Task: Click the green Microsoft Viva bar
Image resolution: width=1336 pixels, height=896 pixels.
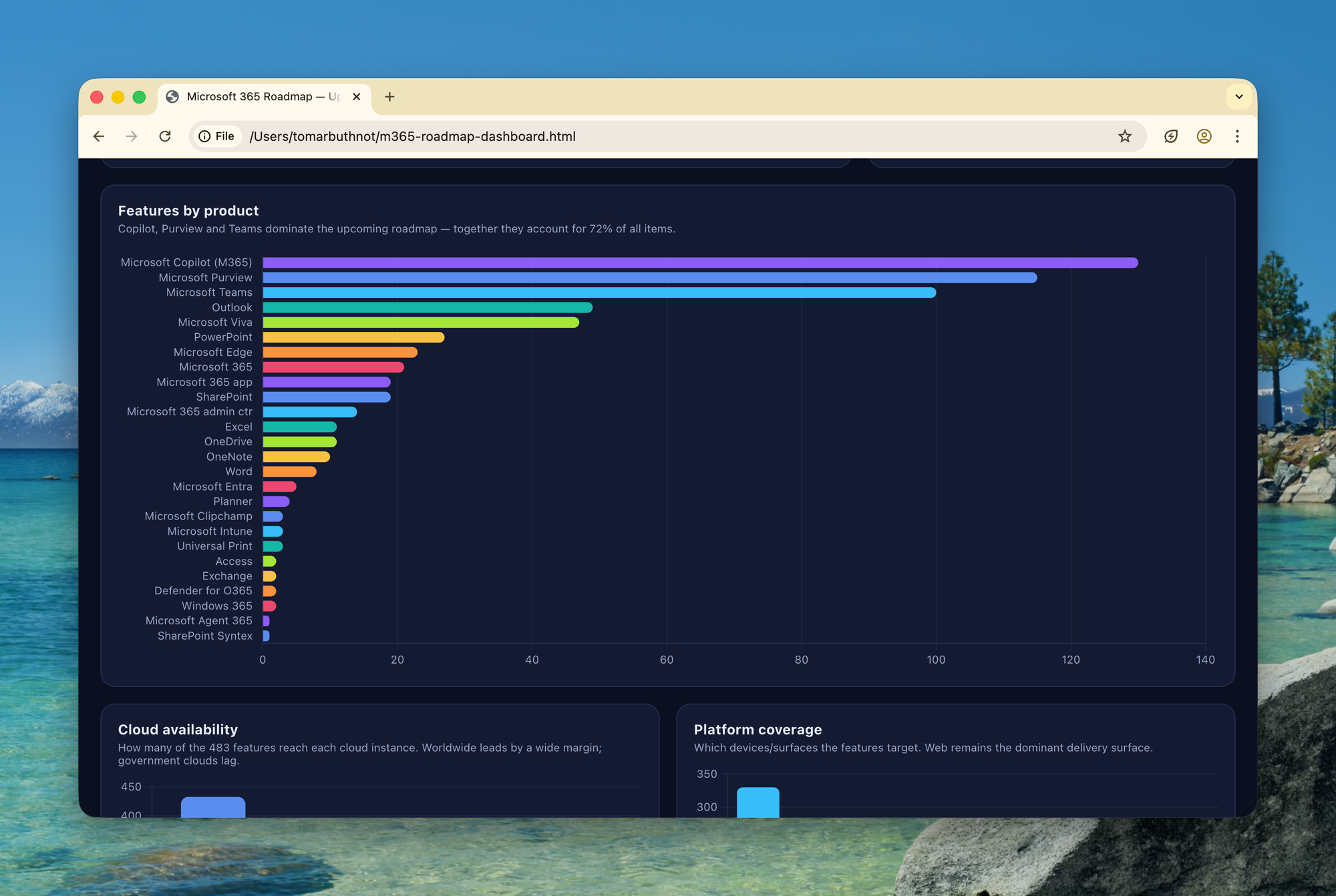Action: click(420, 322)
